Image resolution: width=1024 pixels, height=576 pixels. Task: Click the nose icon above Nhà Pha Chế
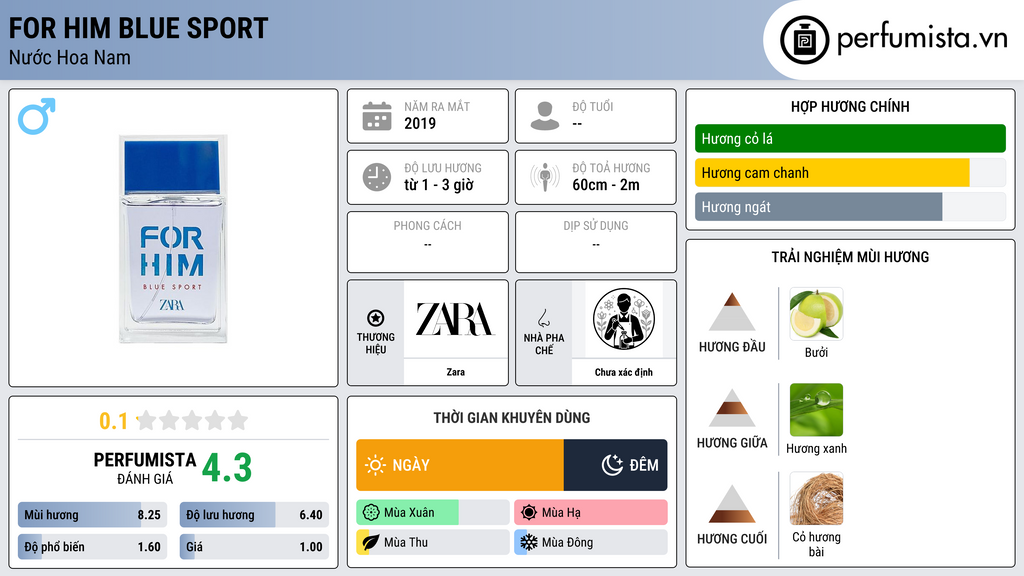click(x=543, y=318)
